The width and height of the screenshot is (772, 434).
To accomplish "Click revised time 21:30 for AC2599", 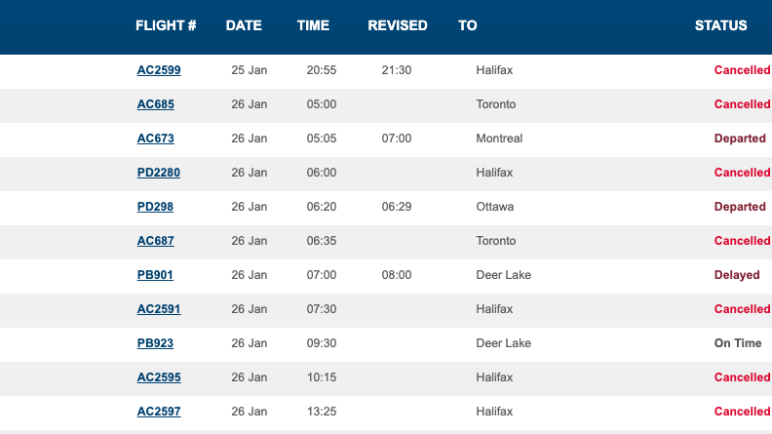I will (x=396, y=71).
